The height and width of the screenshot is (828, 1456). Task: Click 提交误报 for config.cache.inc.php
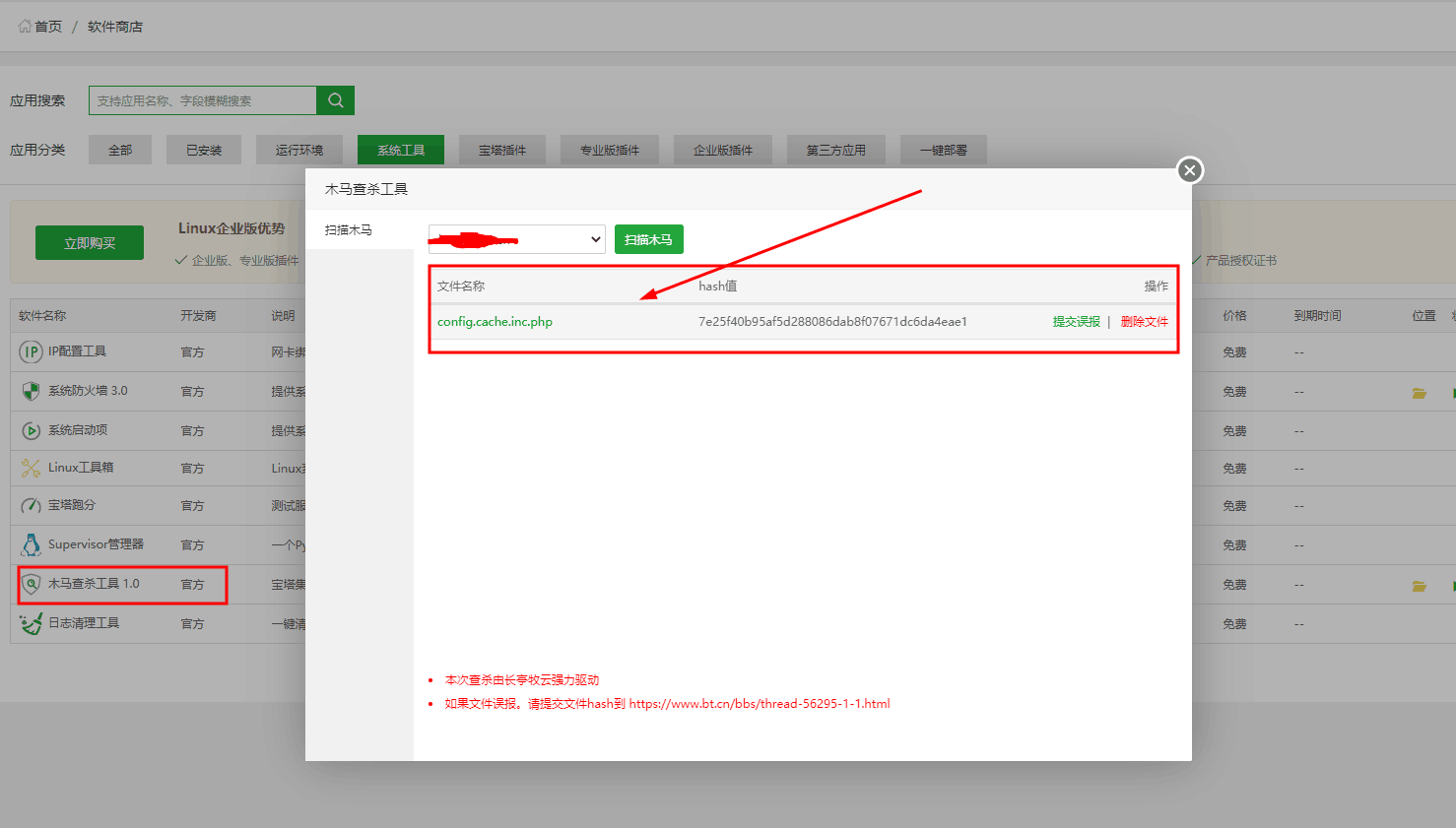pyautogui.click(x=1076, y=322)
